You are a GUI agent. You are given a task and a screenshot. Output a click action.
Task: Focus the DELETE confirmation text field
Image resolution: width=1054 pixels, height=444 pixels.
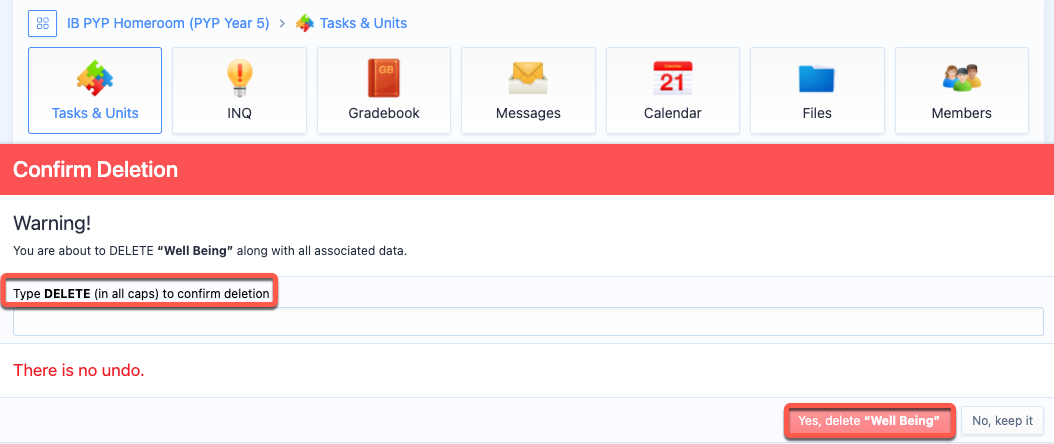527,322
